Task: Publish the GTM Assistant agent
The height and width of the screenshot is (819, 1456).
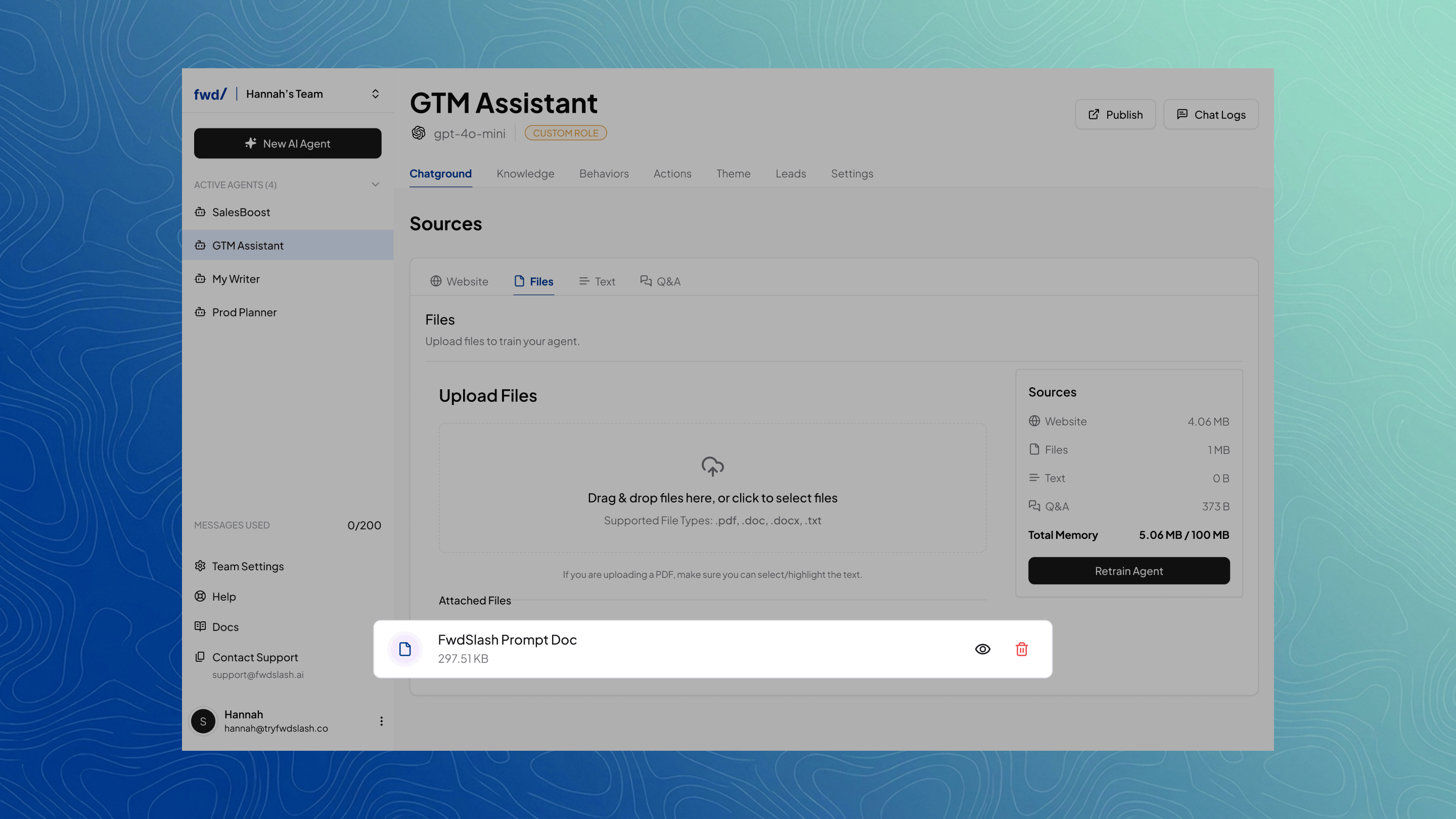Action: tap(1115, 114)
